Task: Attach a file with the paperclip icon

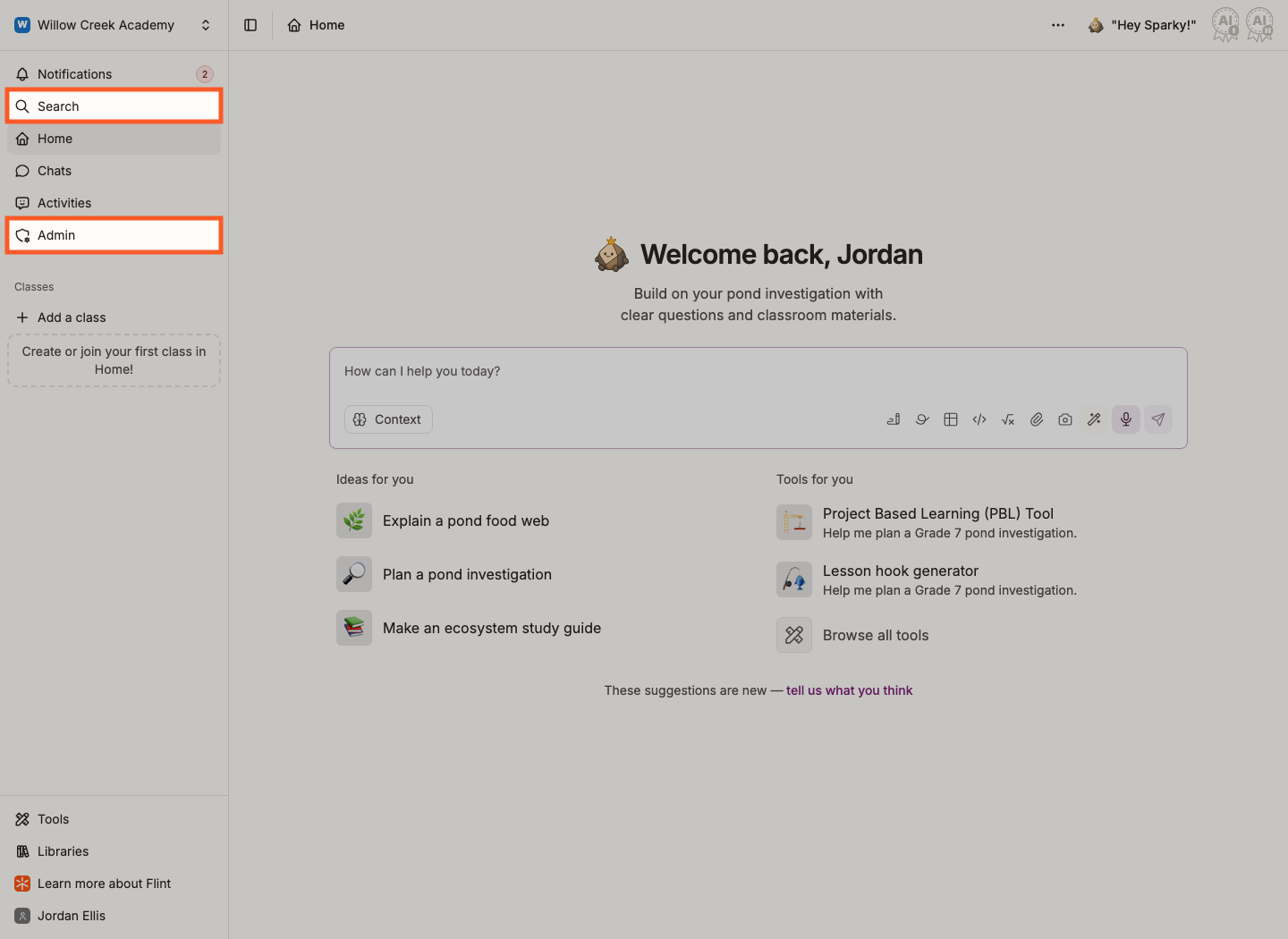Action: (1037, 419)
